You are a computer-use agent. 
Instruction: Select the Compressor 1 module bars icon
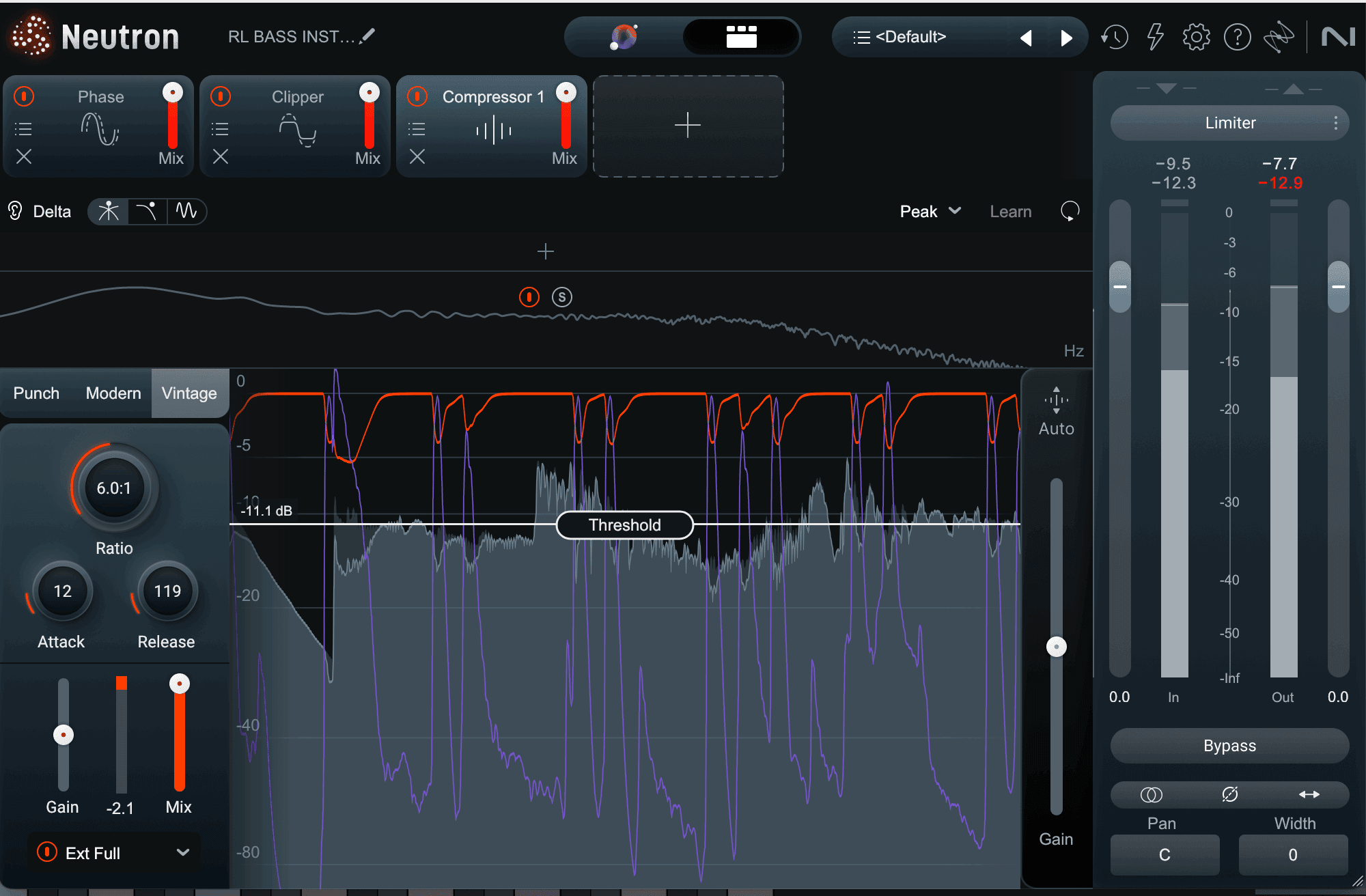[x=494, y=130]
